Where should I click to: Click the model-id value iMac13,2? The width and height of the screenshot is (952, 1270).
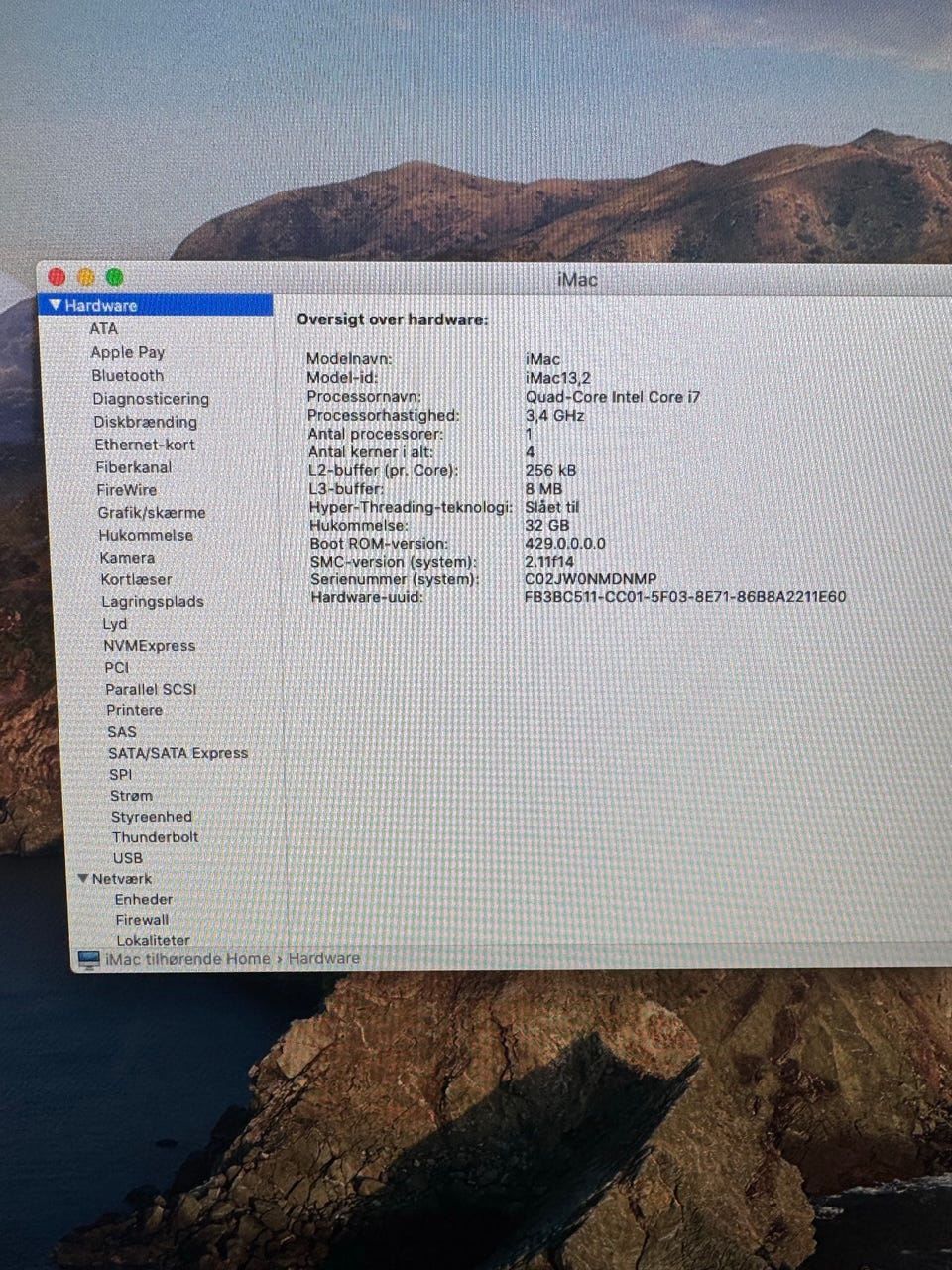point(558,378)
